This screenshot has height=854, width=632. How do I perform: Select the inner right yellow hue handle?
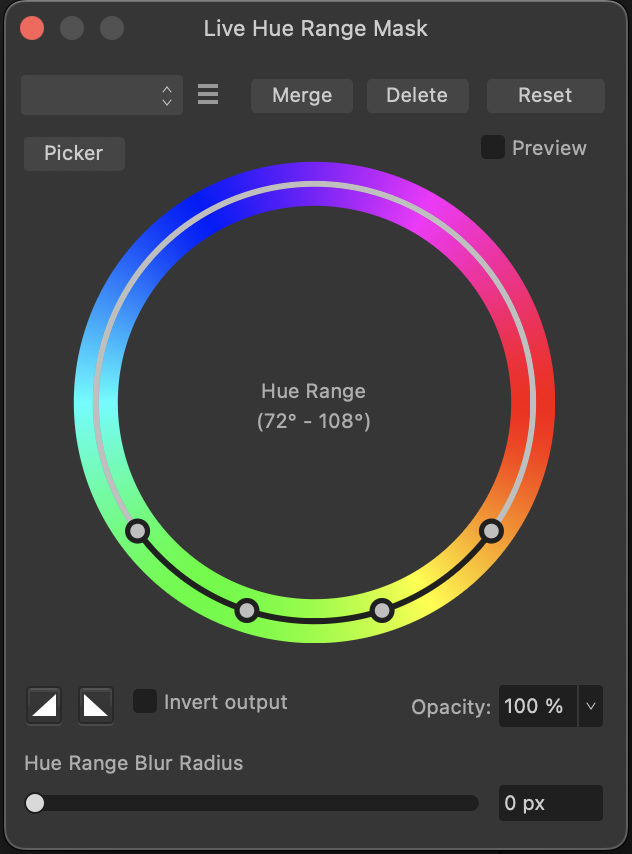point(382,611)
